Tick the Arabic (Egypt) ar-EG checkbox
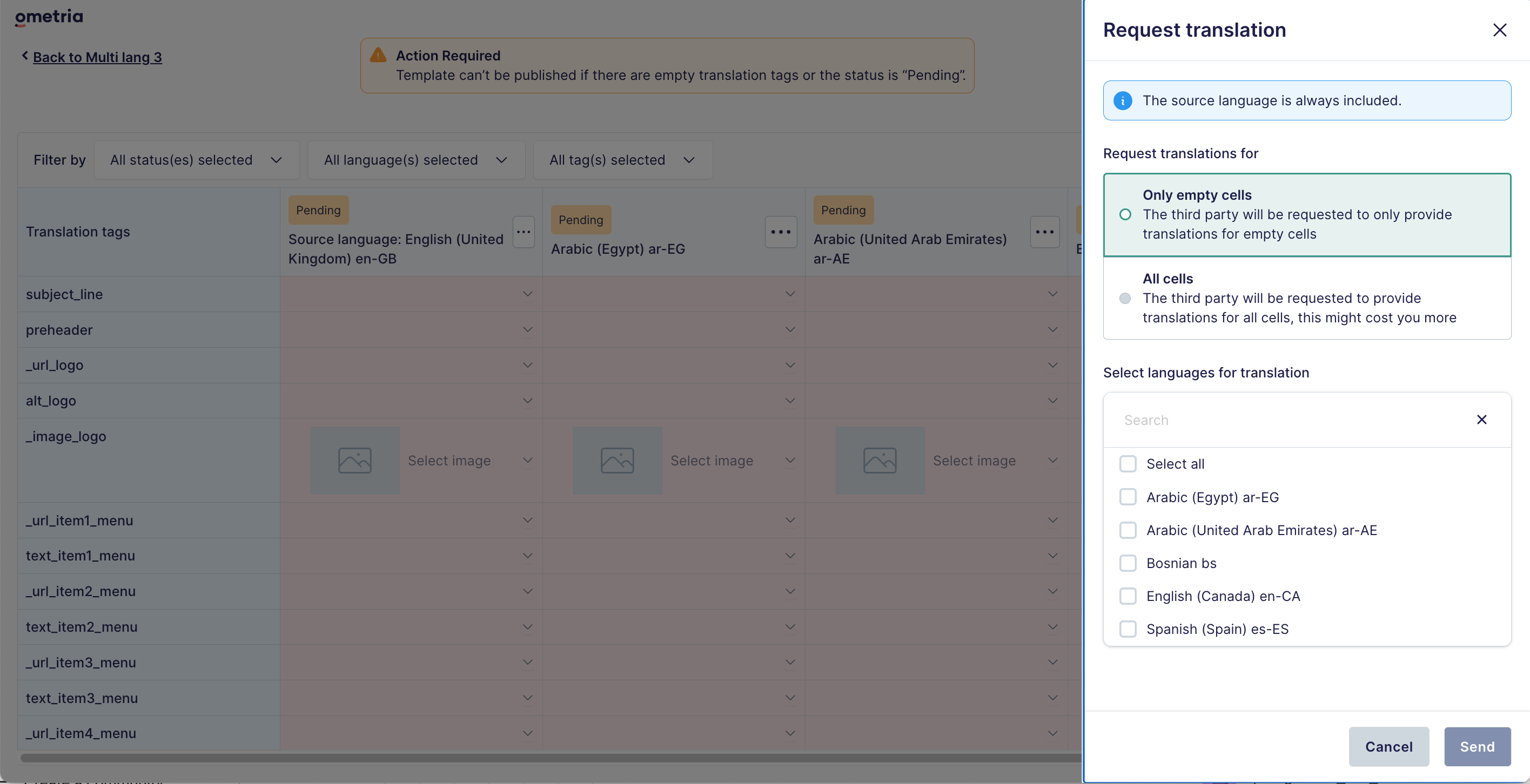Screen dimensions: 1530x784 tap(1128, 497)
